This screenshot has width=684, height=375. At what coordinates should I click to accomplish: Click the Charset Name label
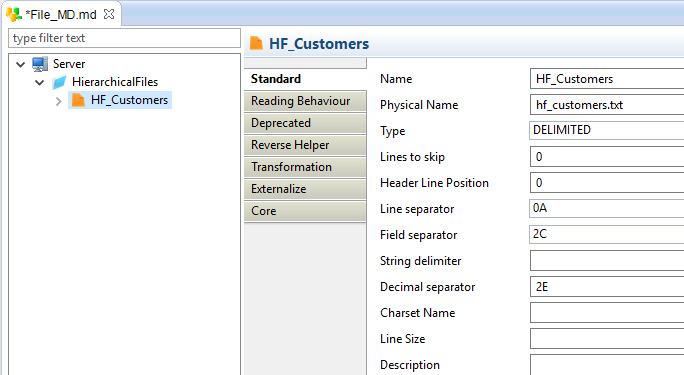[417, 313]
